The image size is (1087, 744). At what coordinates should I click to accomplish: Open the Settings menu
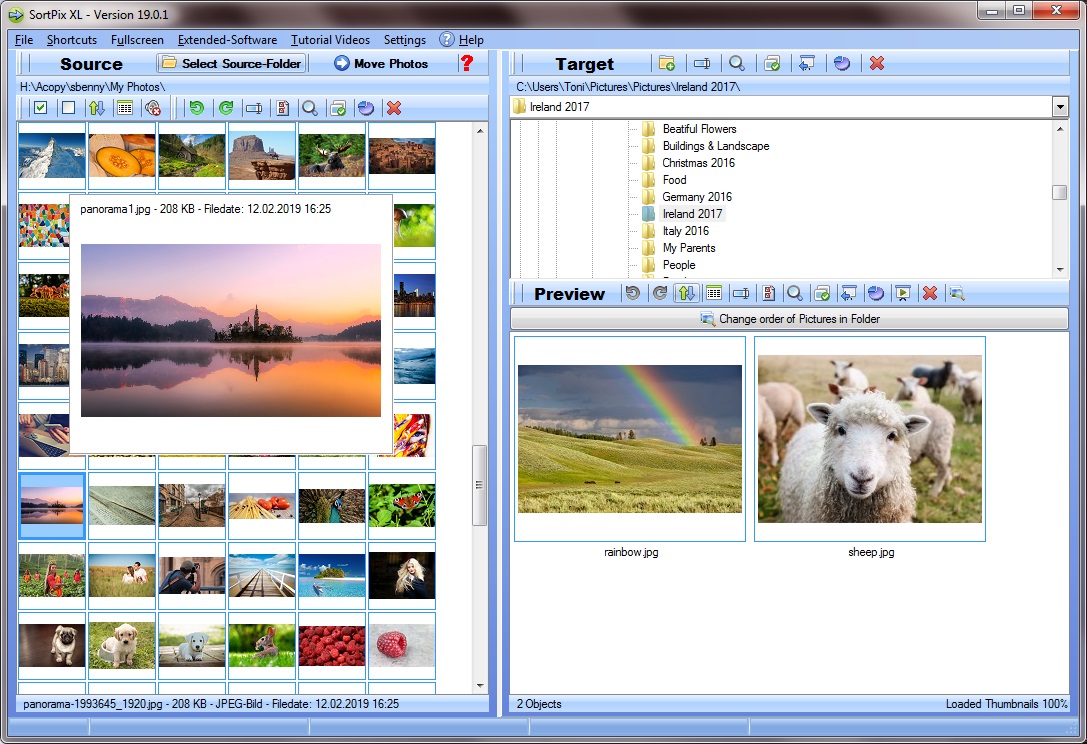[x=404, y=40]
